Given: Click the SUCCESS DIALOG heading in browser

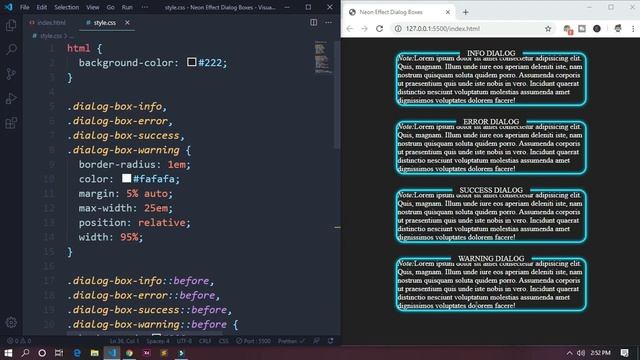Looking at the screenshot, I should click(x=491, y=190).
